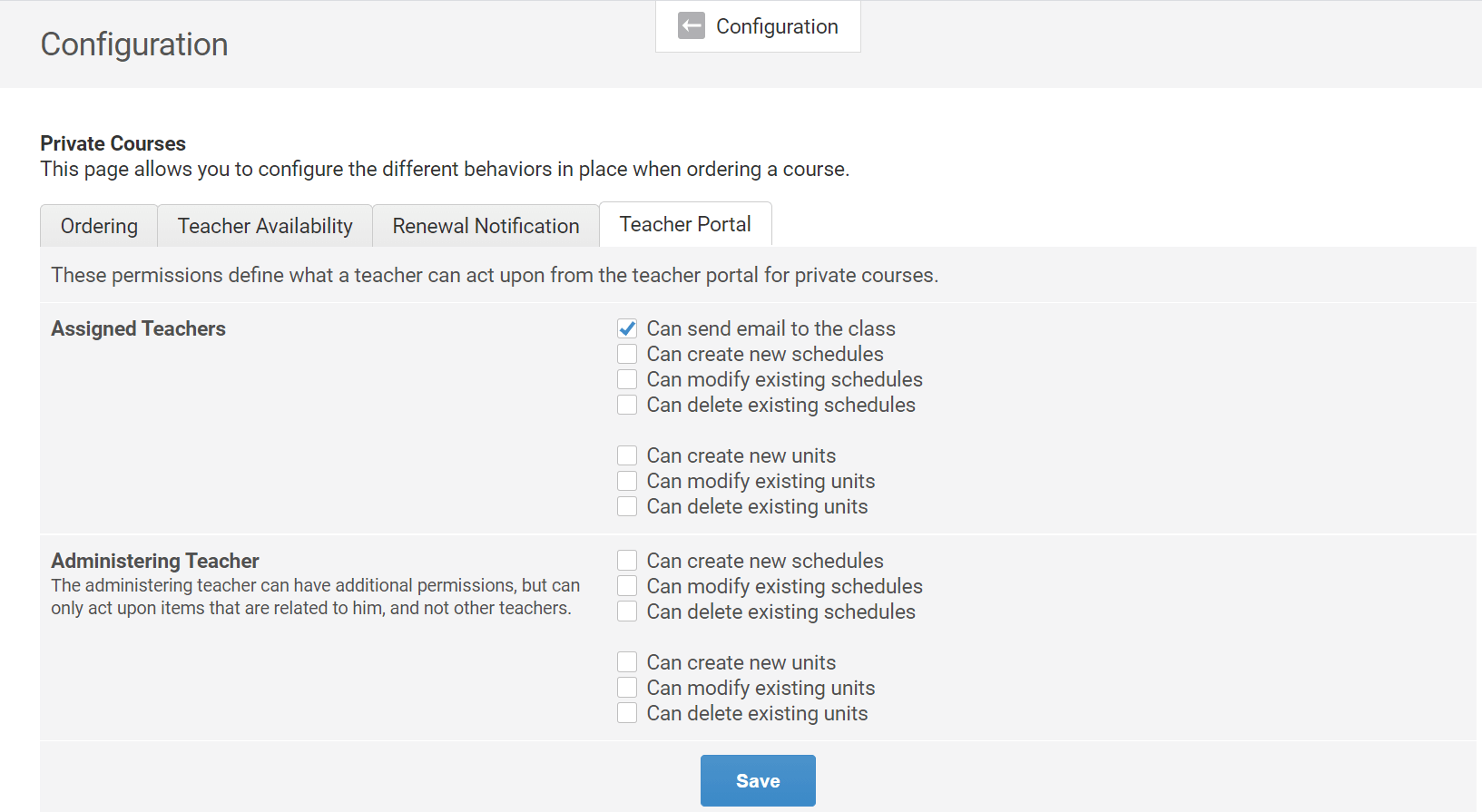Select the Teacher Portal tab
Image resolution: width=1482 pixels, height=812 pixels.
[685, 224]
